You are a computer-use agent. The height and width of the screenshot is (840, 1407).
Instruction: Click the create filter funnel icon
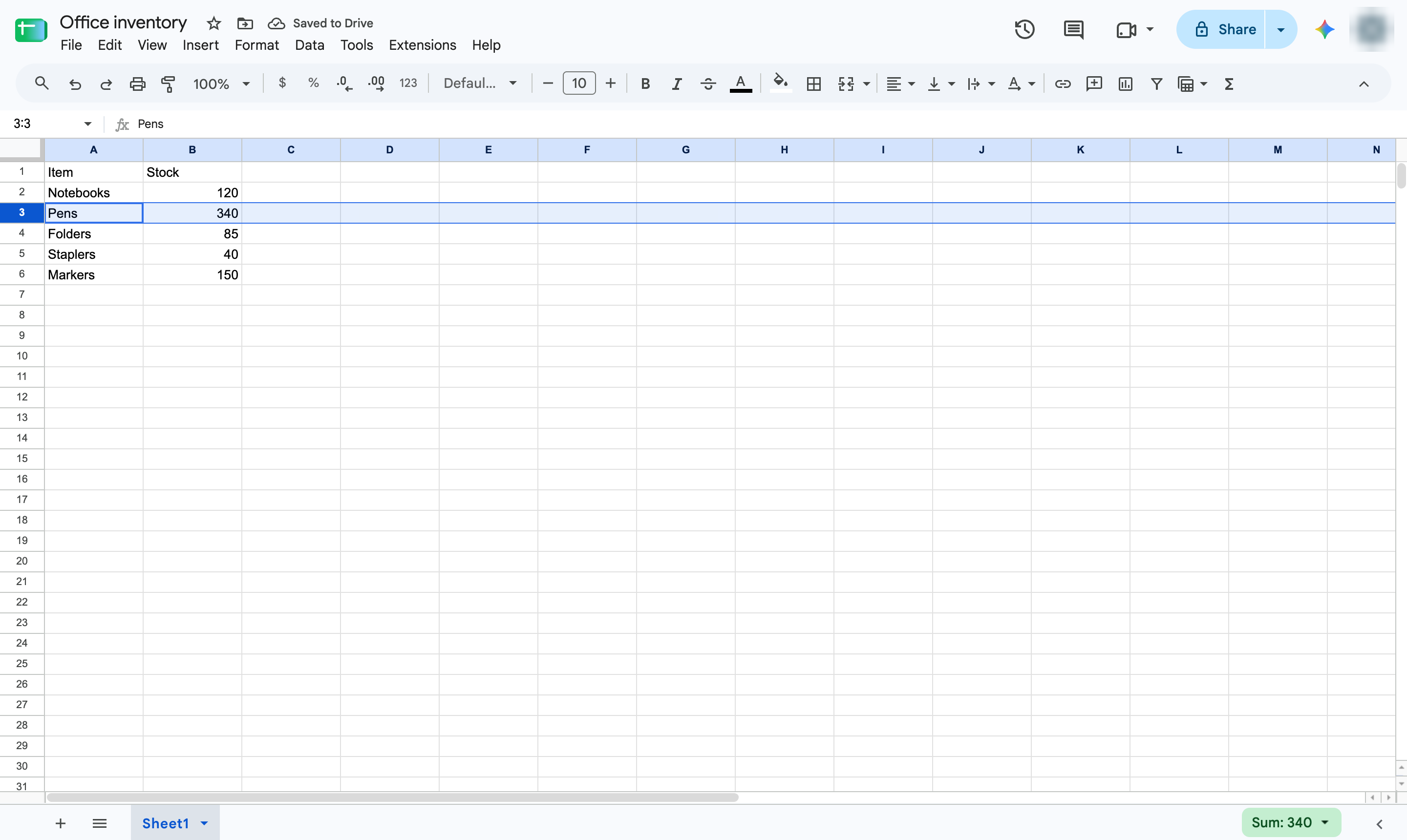tap(1156, 84)
